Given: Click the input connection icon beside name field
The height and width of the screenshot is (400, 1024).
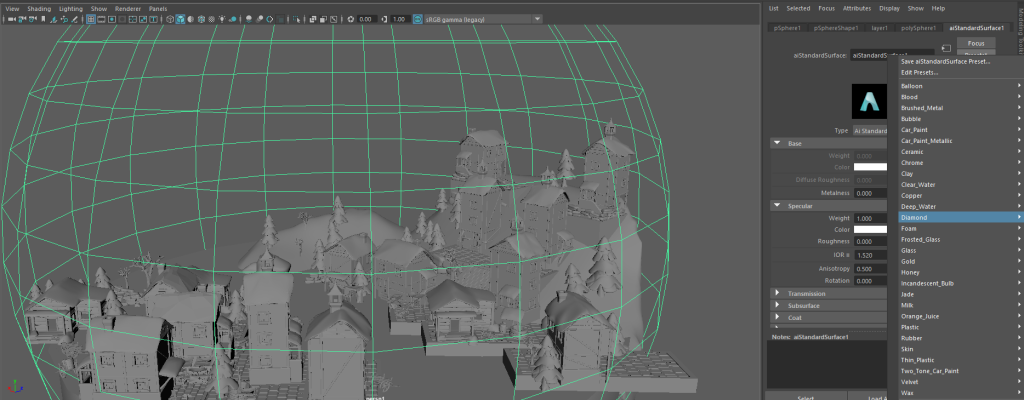Looking at the screenshot, I should [946, 48].
